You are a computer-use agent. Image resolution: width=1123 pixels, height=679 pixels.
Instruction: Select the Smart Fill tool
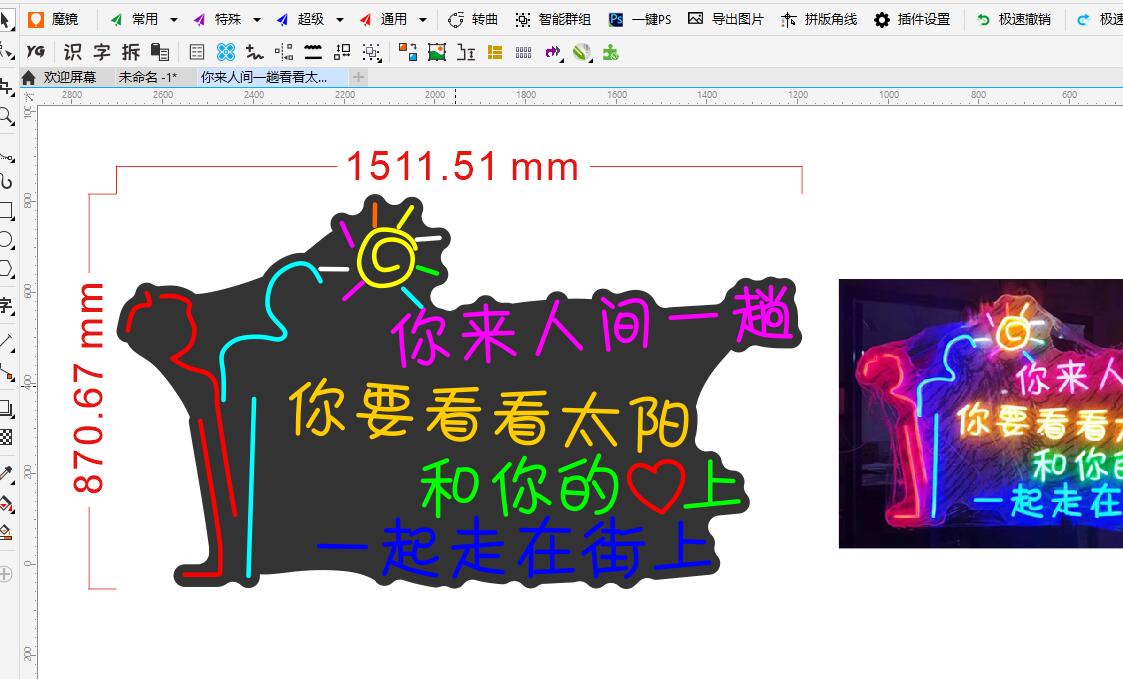coord(6,531)
